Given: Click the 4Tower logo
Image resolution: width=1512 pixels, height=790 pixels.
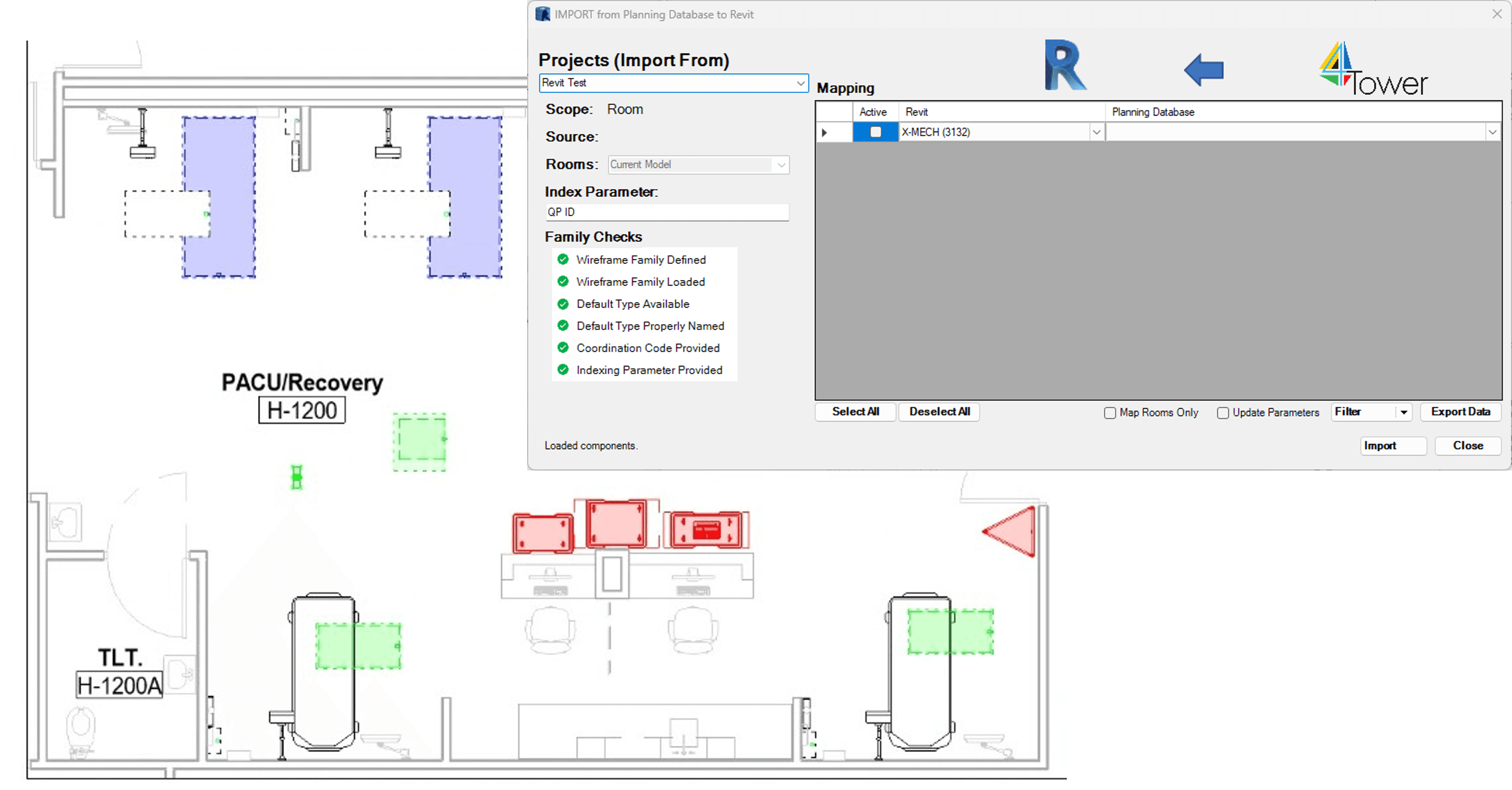Looking at the screenshot, I should coord(1373,70).
